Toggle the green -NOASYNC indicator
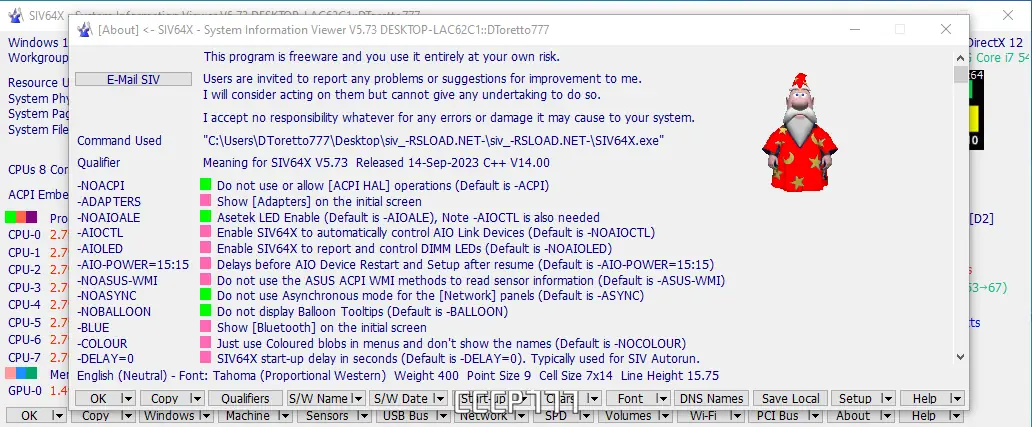Image resolution: width=1032 pixels, height=427 pixels. [x=205, y=295]
